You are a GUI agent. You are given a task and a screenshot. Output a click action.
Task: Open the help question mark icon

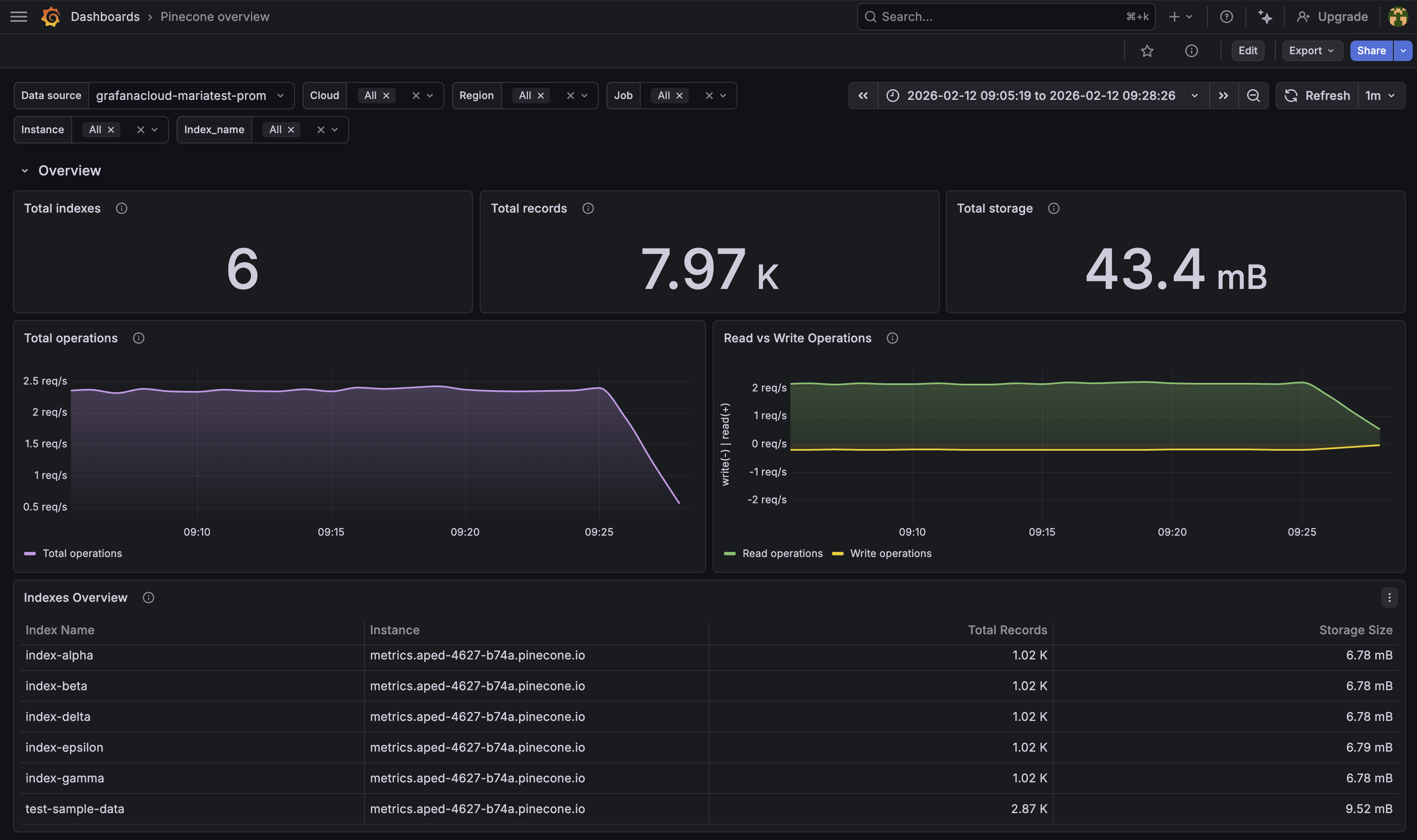point(1226,16)
